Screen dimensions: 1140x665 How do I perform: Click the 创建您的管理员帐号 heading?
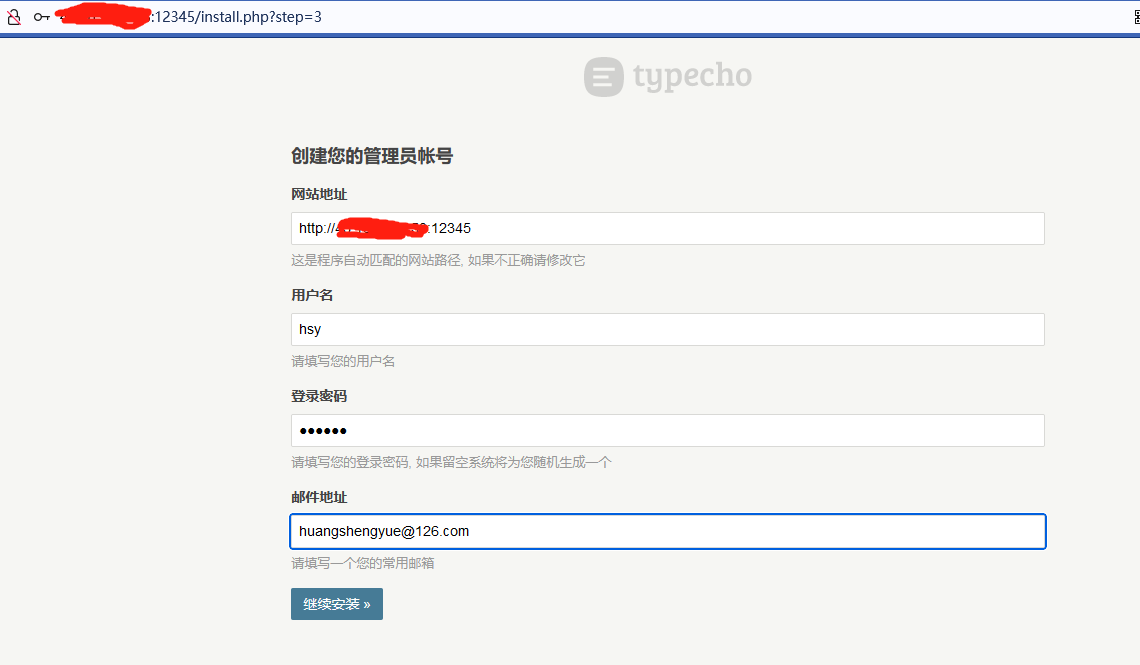coord(372,156)
